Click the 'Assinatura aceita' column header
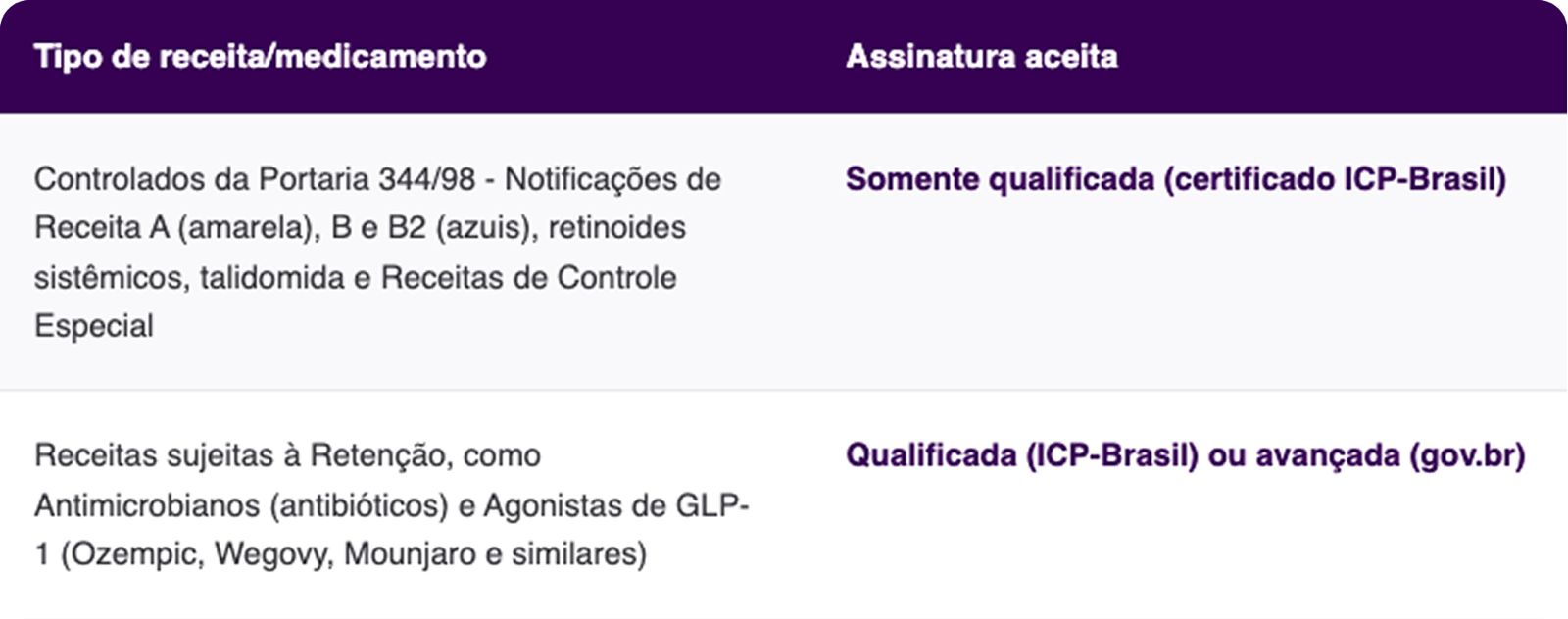 point(981,56)
